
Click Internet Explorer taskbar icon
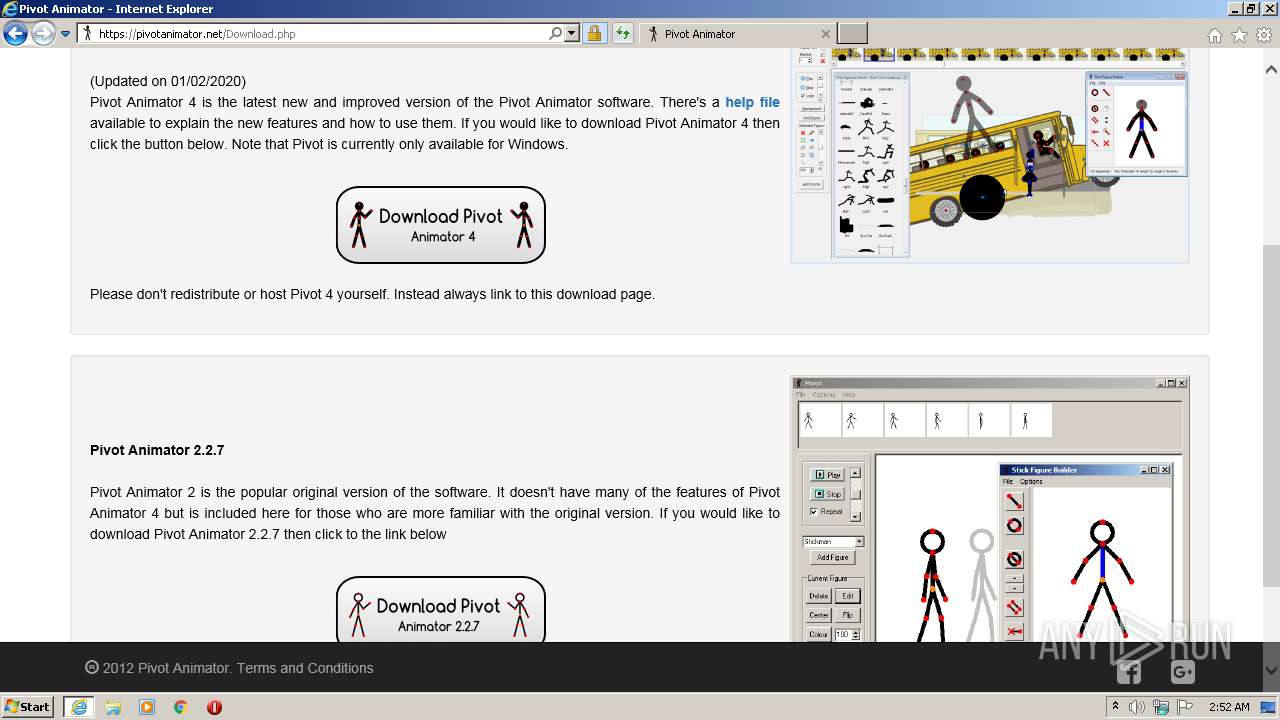click(x=79, y=706)
